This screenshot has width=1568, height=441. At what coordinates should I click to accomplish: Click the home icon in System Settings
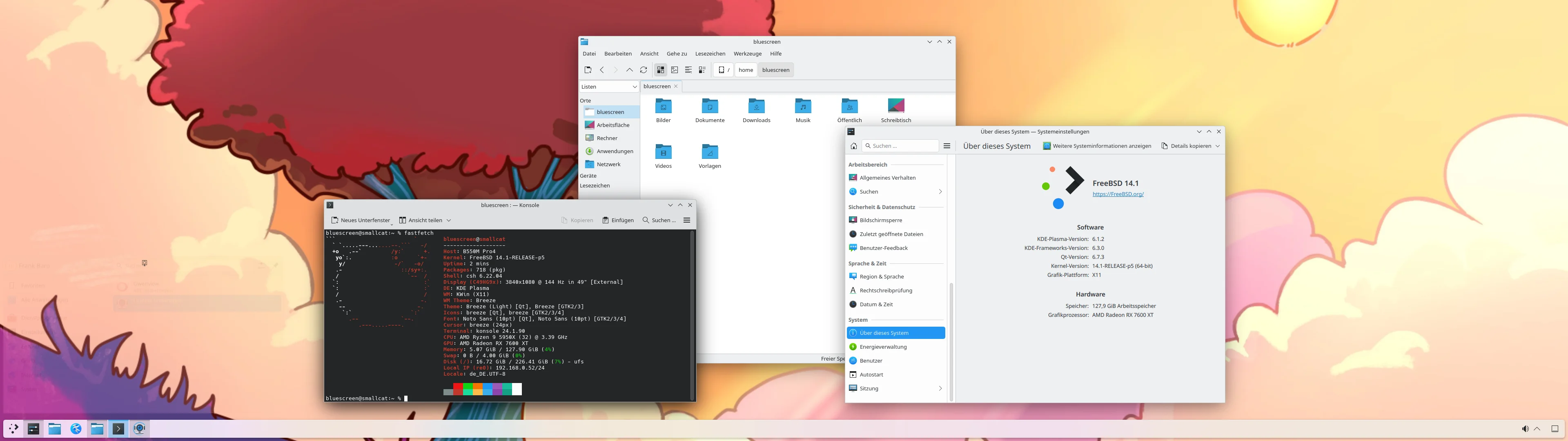click(853, 146)
